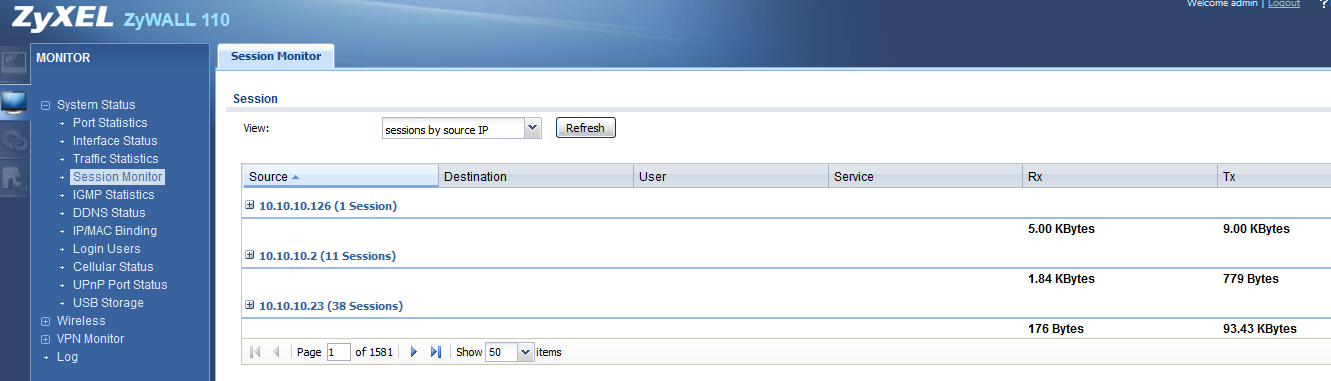1331x381 pixels.
Task: Expand the Wireless tree node
Action: (x=45, y=321)
